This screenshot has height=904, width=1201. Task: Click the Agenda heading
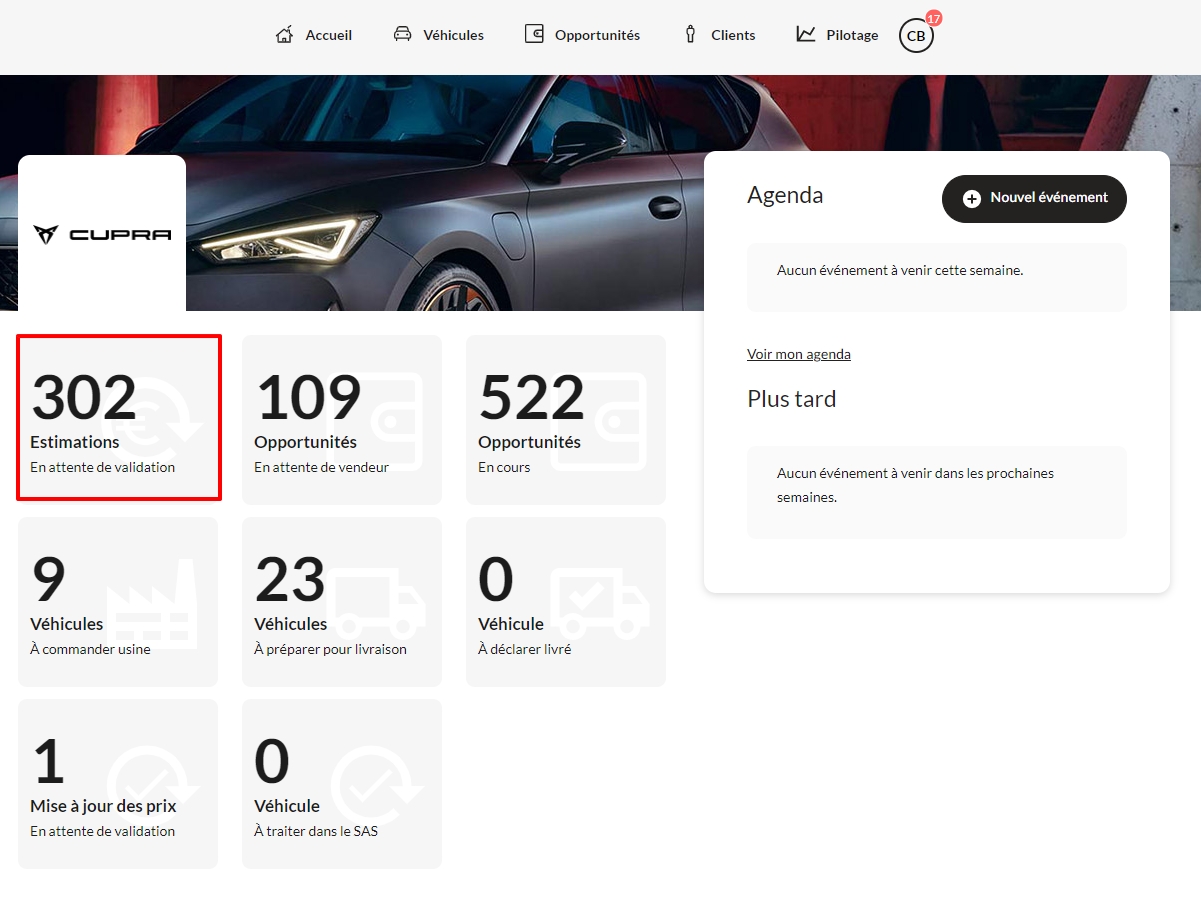785,195
